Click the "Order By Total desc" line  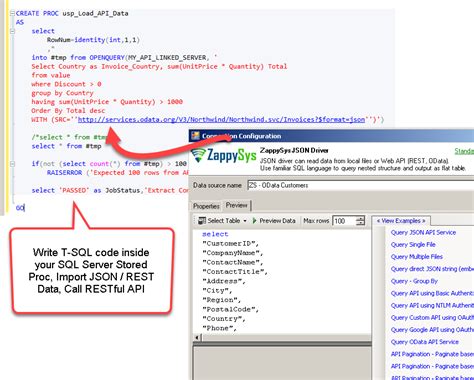click(x=68, y=110)
